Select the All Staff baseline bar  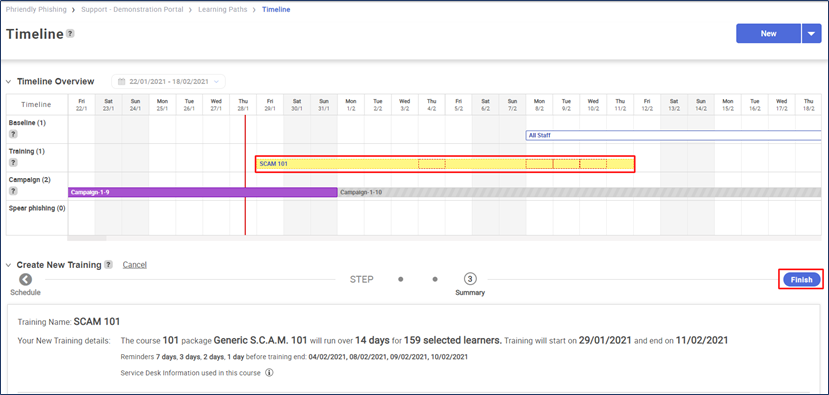(674, 135)
